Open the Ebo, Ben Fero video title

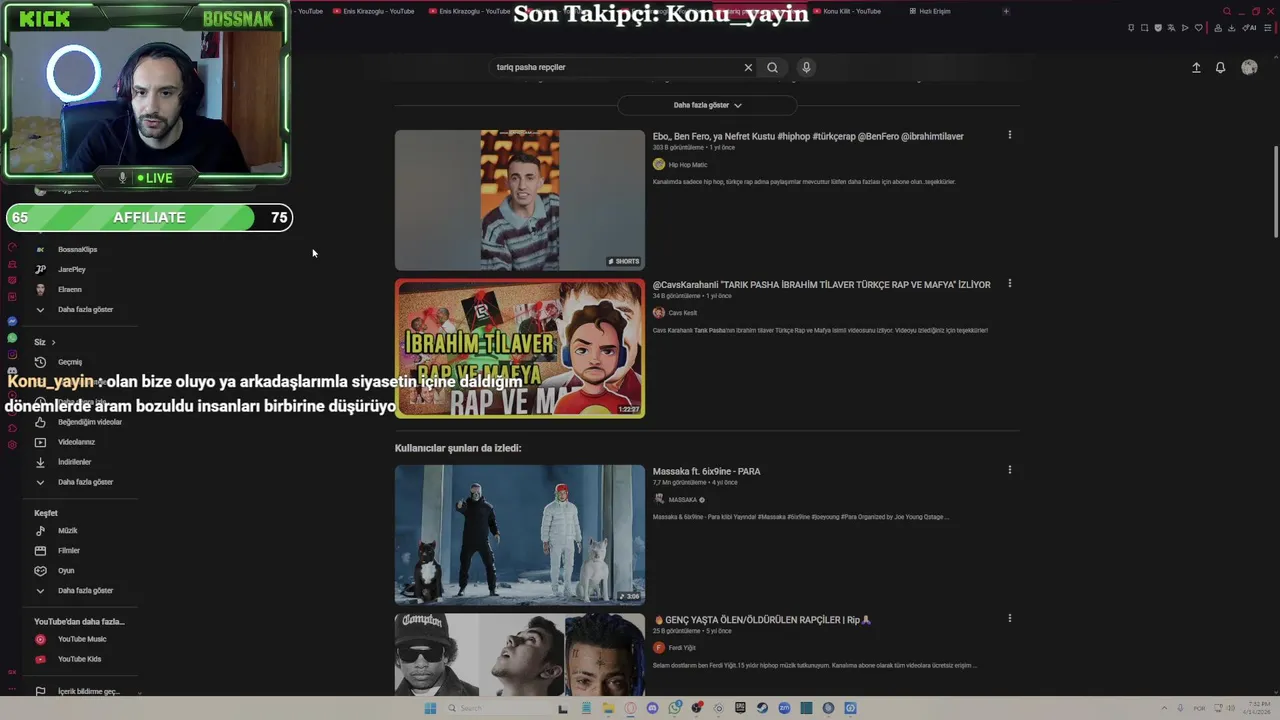click(808, 136)
